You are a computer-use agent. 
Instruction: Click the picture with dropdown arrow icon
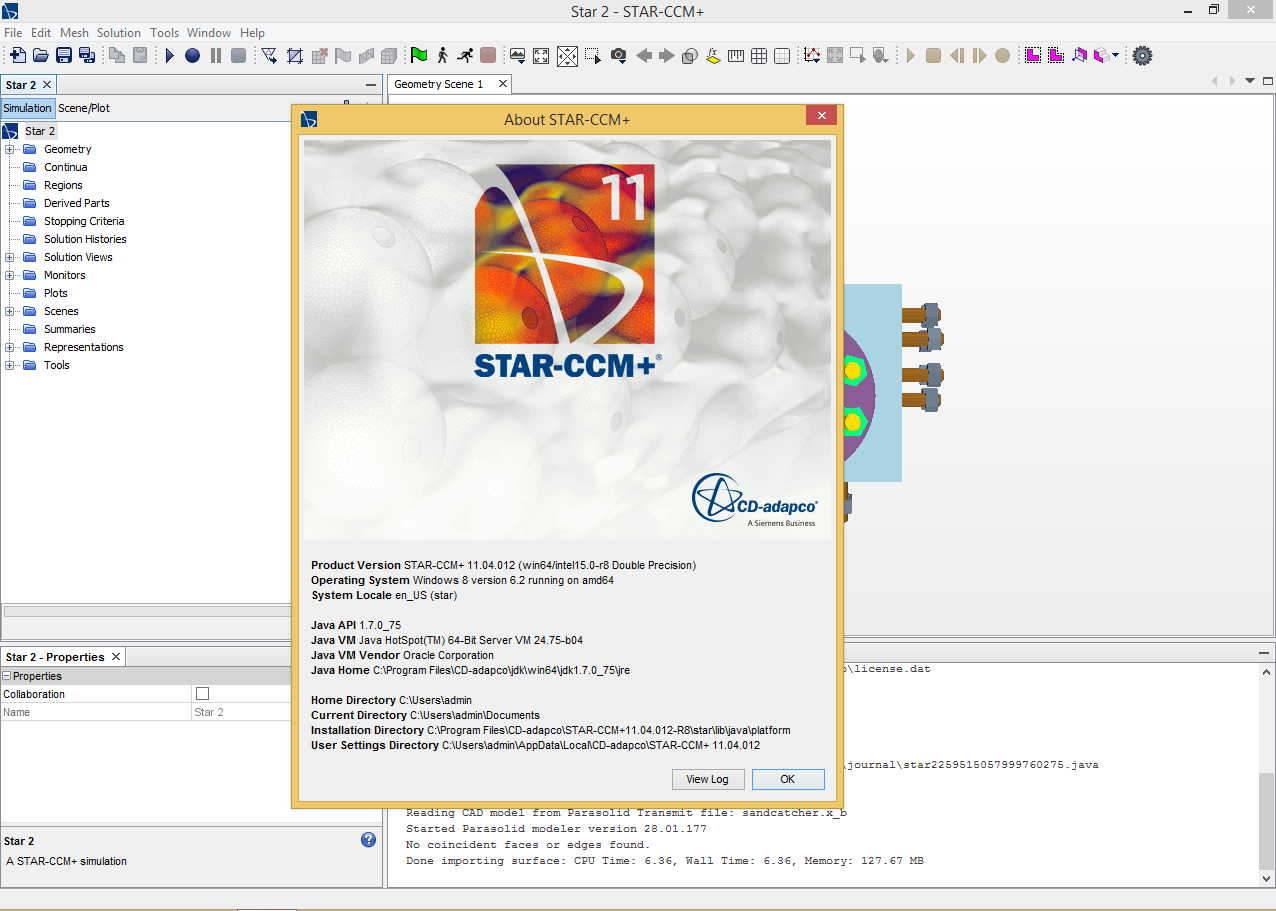[x=518, y=56]
